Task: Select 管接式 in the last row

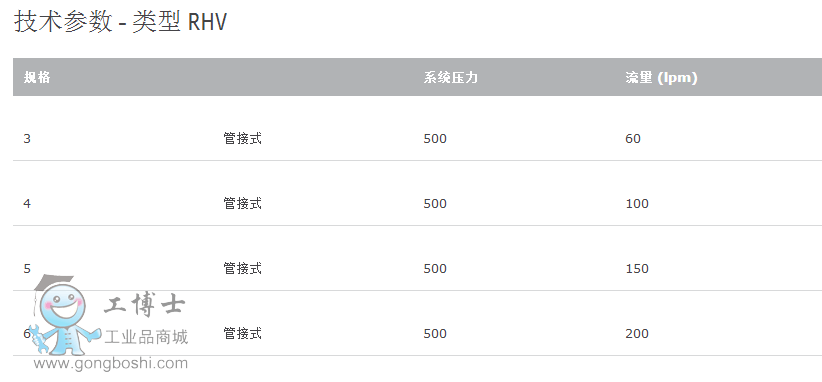Action: (242, 333)
